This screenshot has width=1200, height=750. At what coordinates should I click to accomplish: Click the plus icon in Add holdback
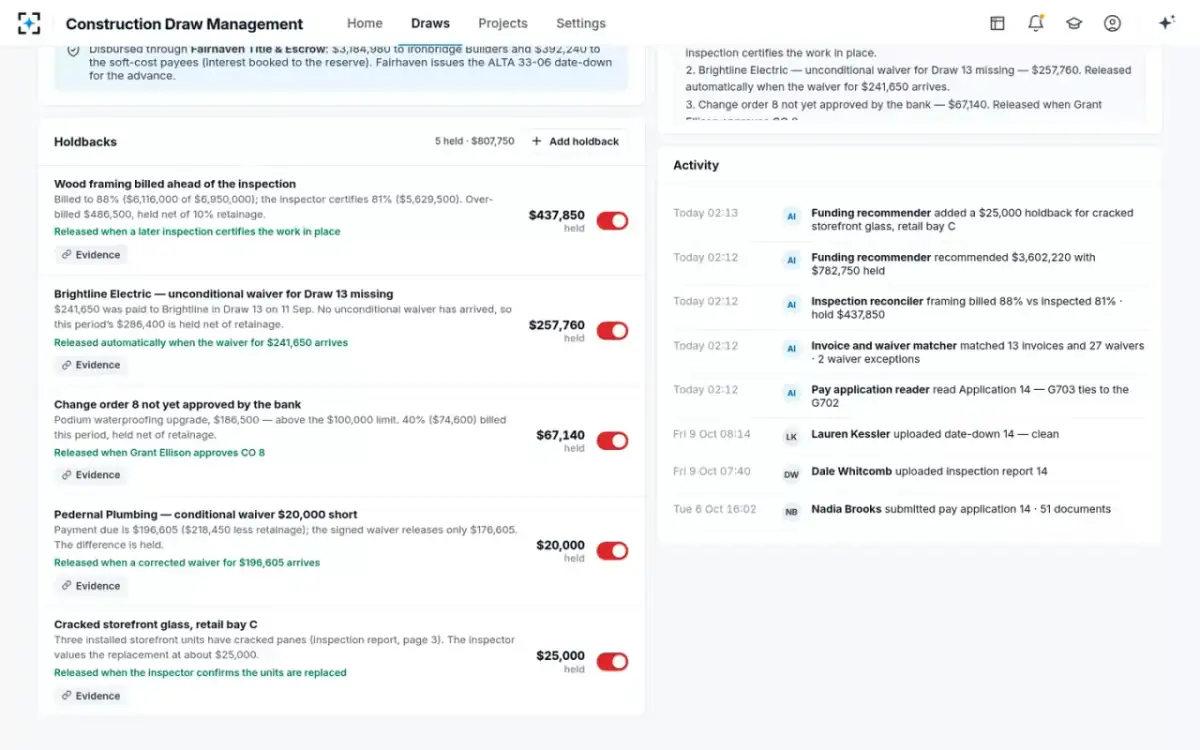pos(537,141)
